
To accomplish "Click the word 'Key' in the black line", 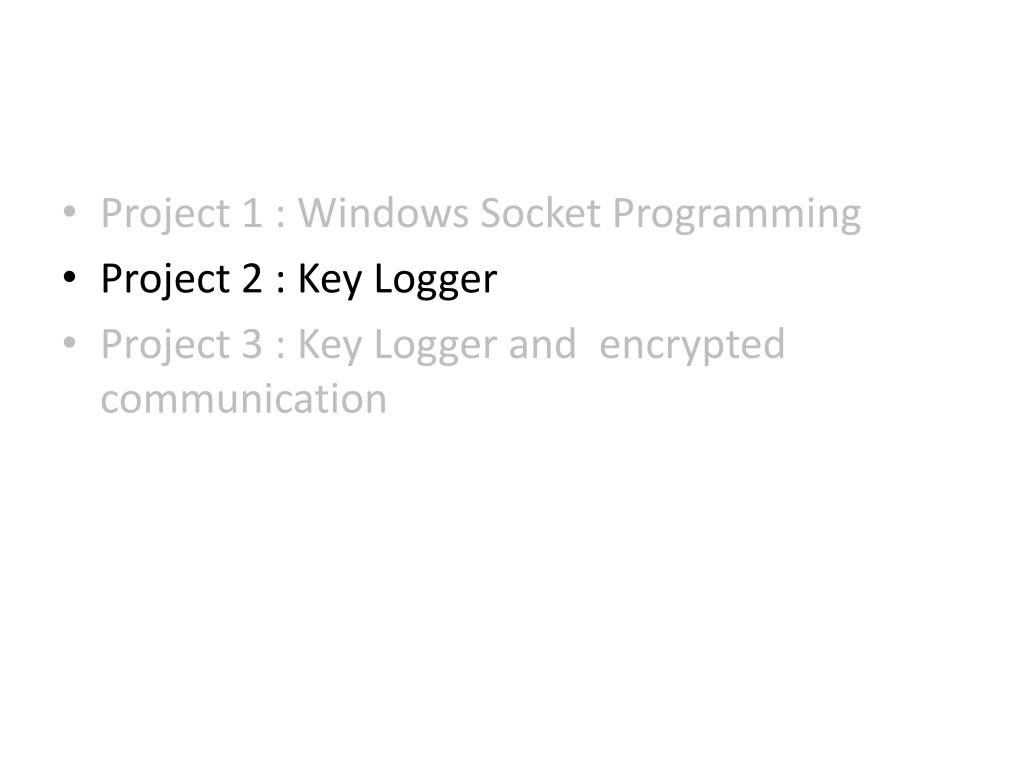I will click(330, 281).
